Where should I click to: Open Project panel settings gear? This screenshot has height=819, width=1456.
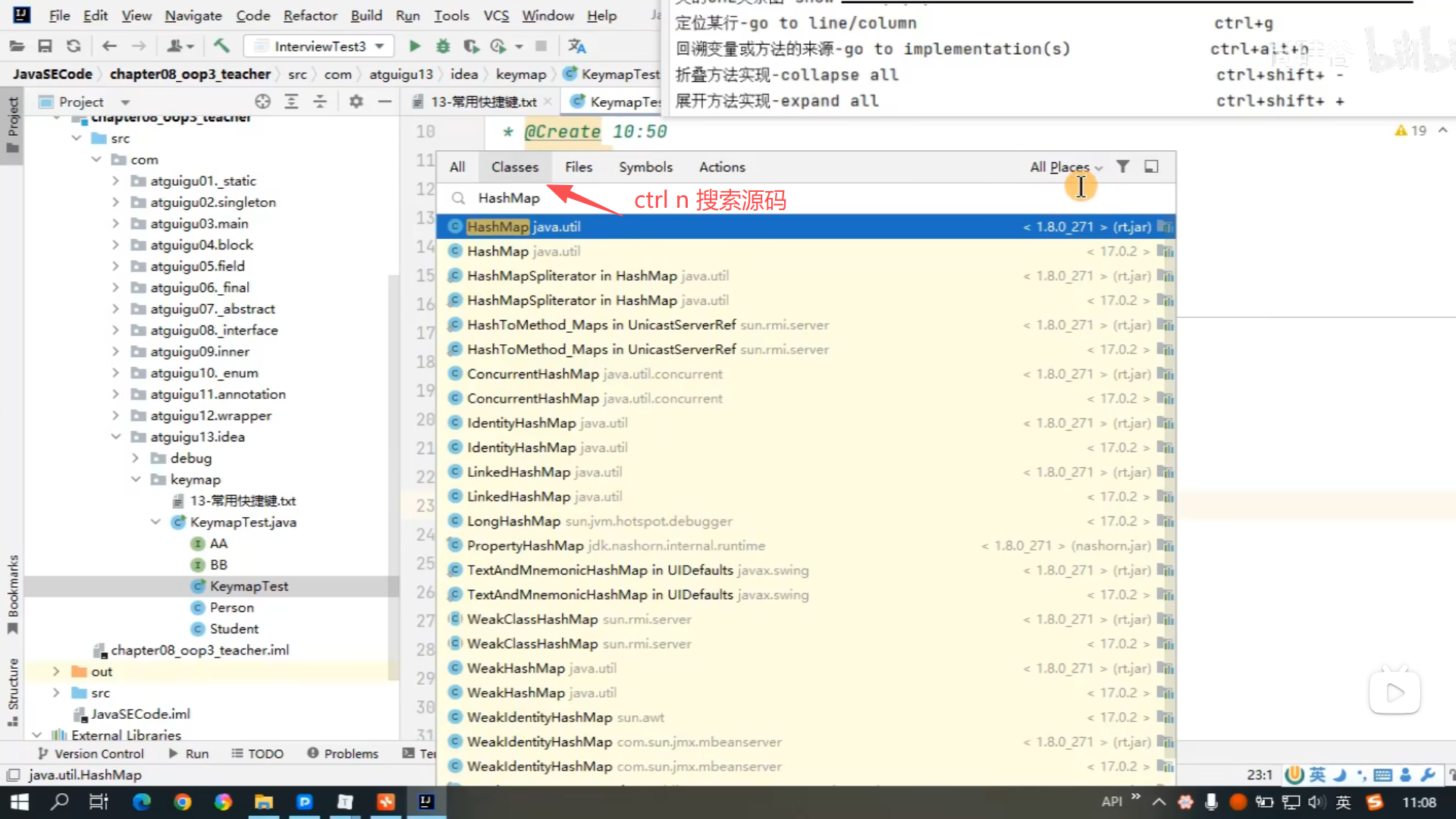(x=356, y=102)
